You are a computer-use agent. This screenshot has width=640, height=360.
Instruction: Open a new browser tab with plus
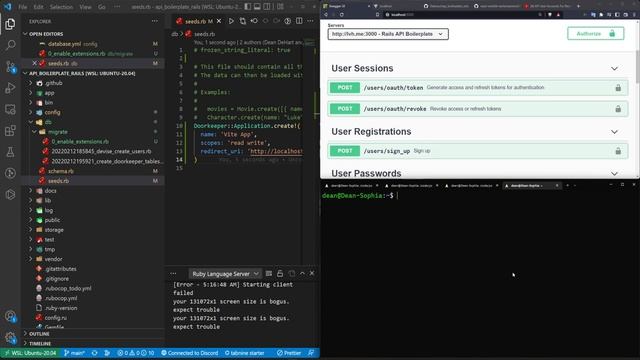click(x=578, y=6)
